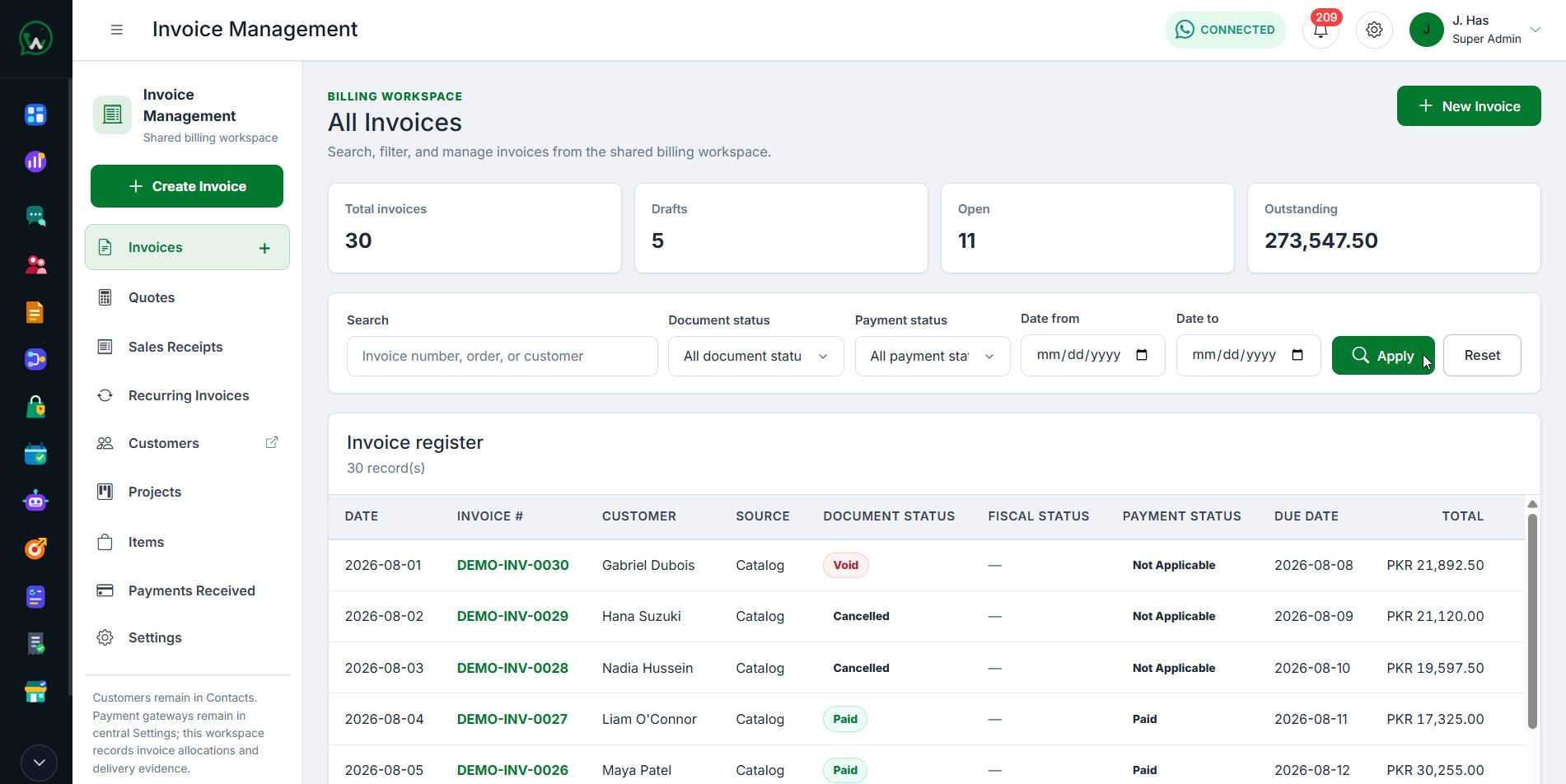Image resolution: width=1566 pixels, height=784 pixels.
Task: Toggle the hamburger sidebar menu
Action: click(117, 30)
